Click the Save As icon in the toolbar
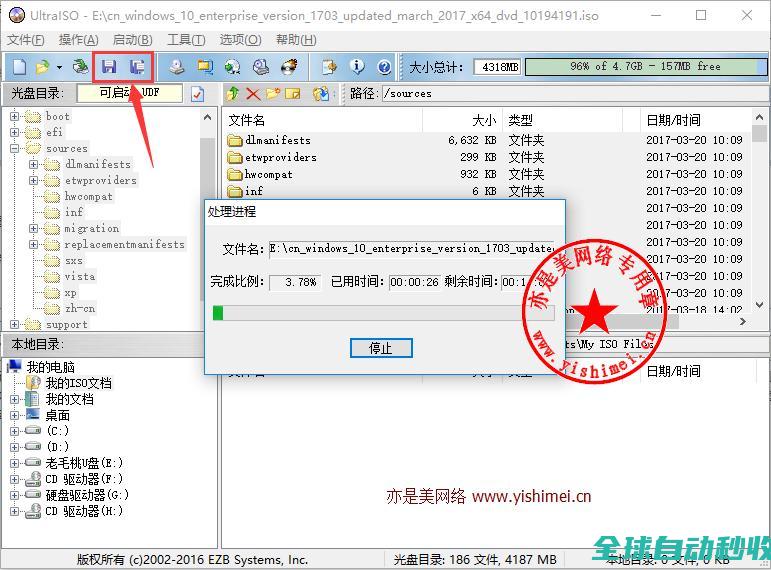Image resolution: width=771 pixels, height=570 pixels. point(138,67)
